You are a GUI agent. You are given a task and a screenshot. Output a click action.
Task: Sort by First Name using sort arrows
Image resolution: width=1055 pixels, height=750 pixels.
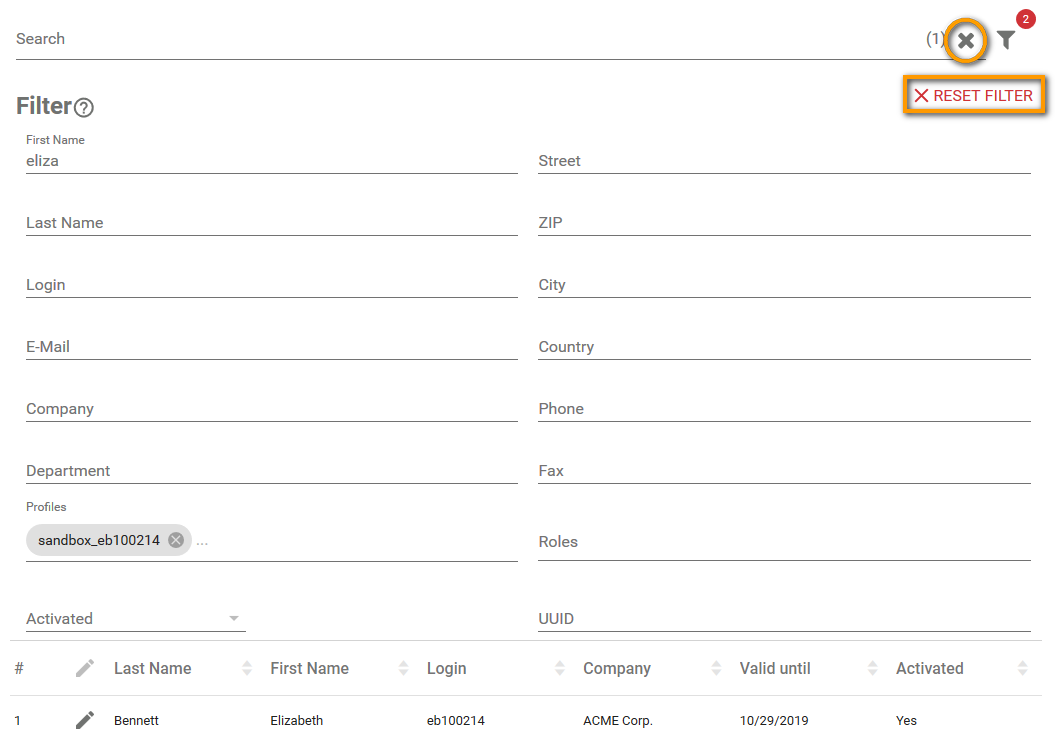pos(403,668)
